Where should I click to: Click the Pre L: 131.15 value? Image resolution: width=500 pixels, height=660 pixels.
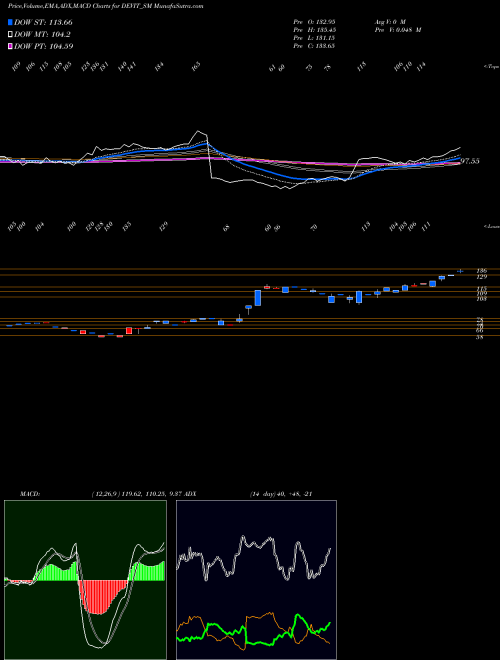314,38
